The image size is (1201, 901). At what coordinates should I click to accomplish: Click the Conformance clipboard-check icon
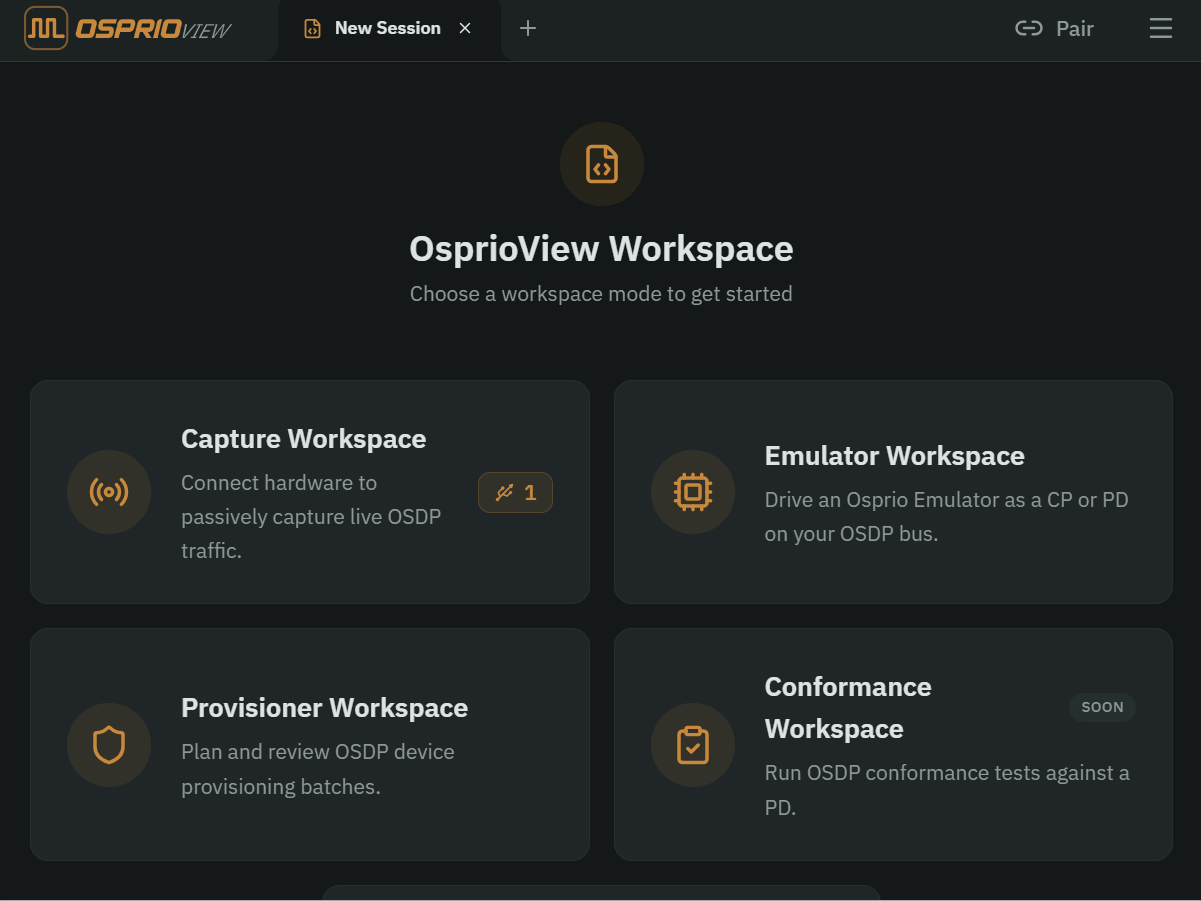[693, 745]
